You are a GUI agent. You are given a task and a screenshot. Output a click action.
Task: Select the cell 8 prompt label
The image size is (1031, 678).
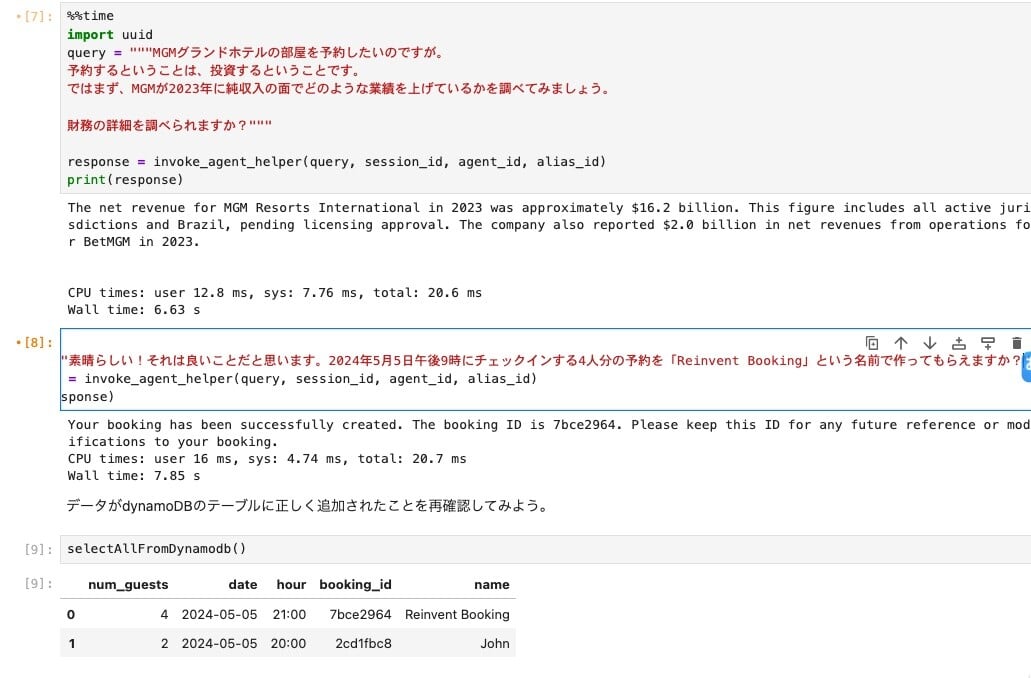(x=37, y=343)
